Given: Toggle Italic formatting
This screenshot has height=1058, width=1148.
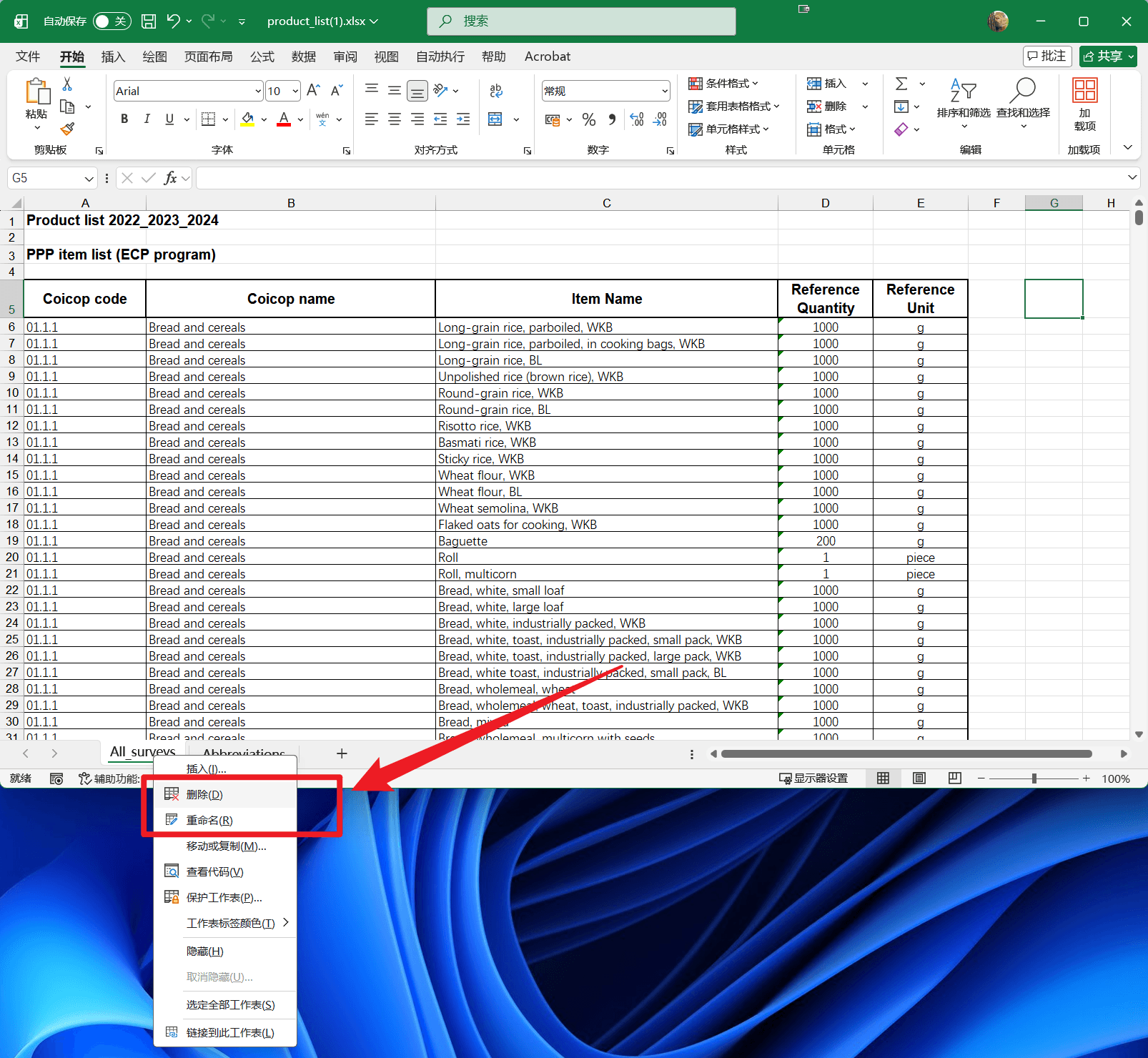Looking at the screenshot, I should pos(147,119).
